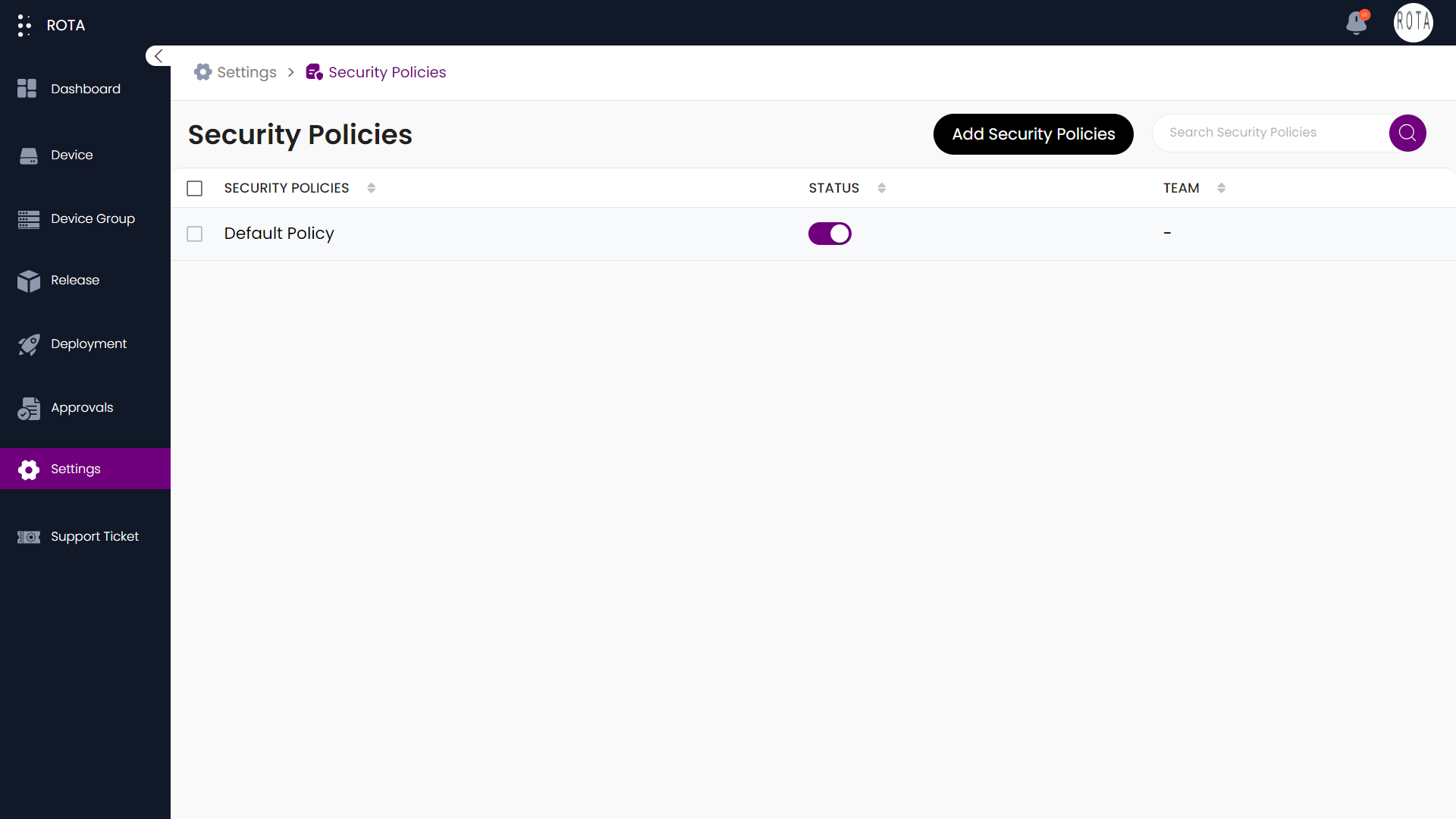
Task: Click the Add Security Policies button
Action: point(1033,134)
